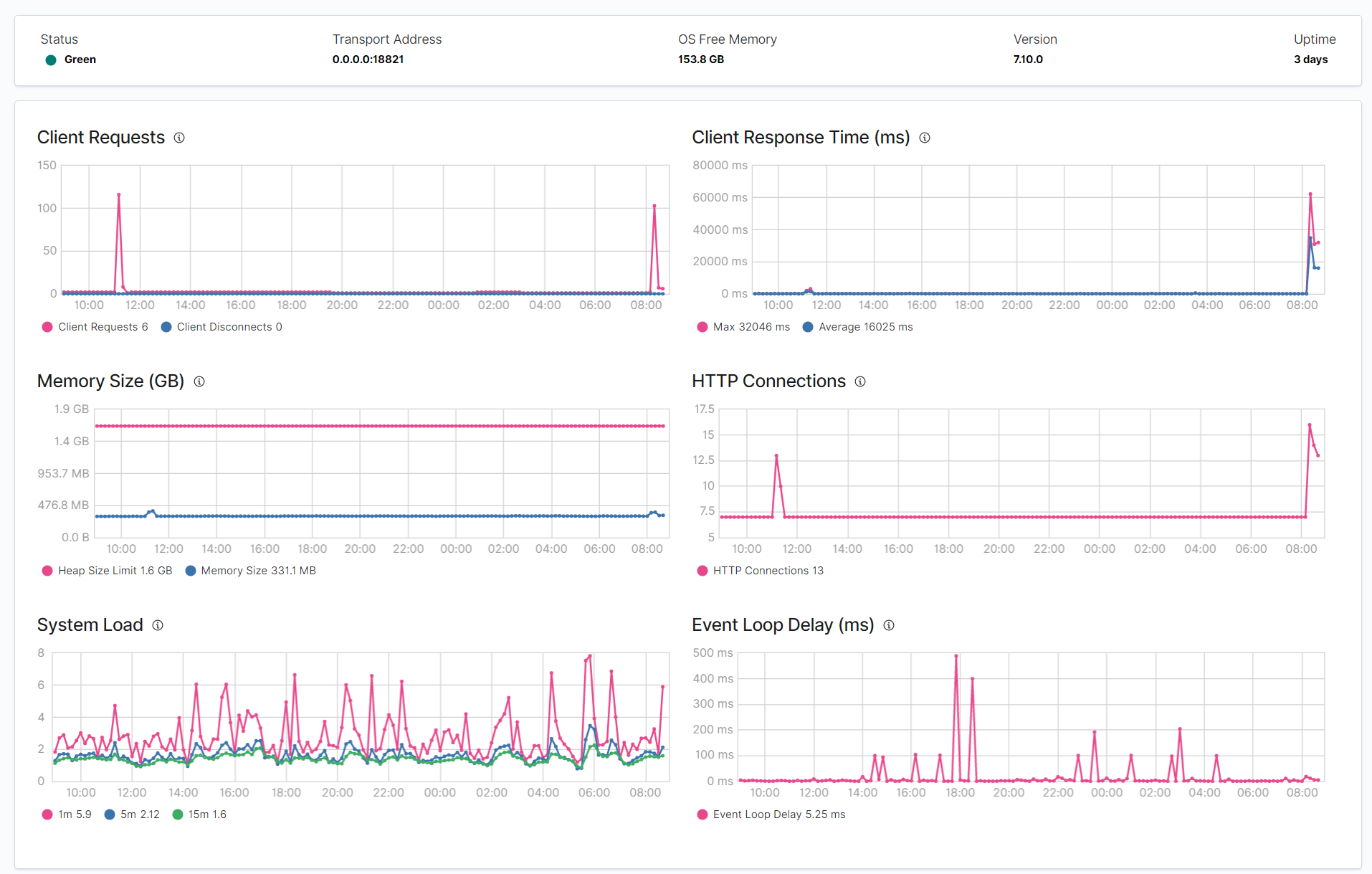This screenshot has width=1372, height=874.
Task: Toggle the Average response time legend
Action: (x=857, y=327)
